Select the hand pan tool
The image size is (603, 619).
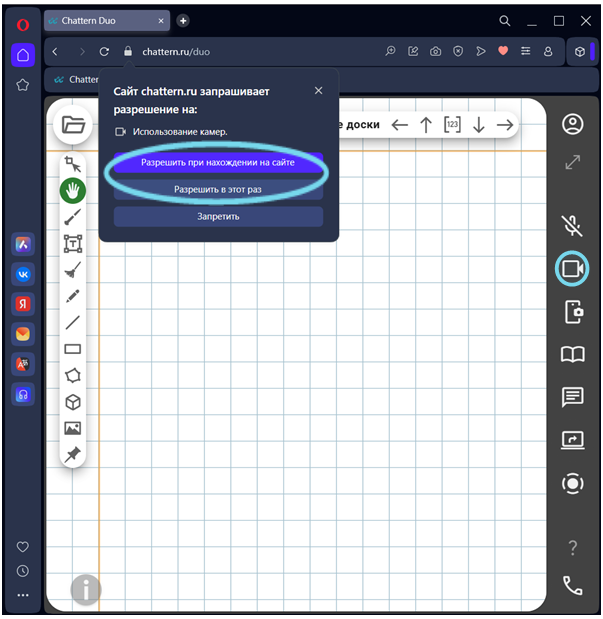[72, 190]
